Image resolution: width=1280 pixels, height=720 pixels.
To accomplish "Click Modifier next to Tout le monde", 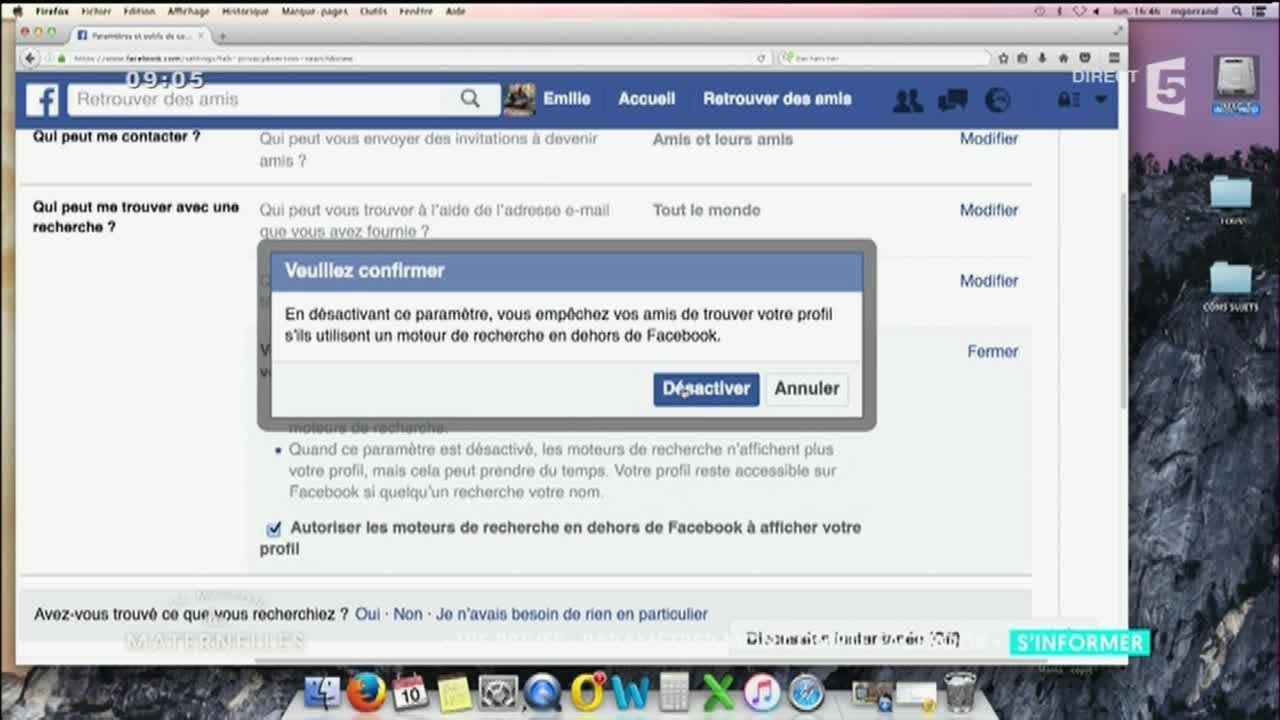I will (989, 210).
